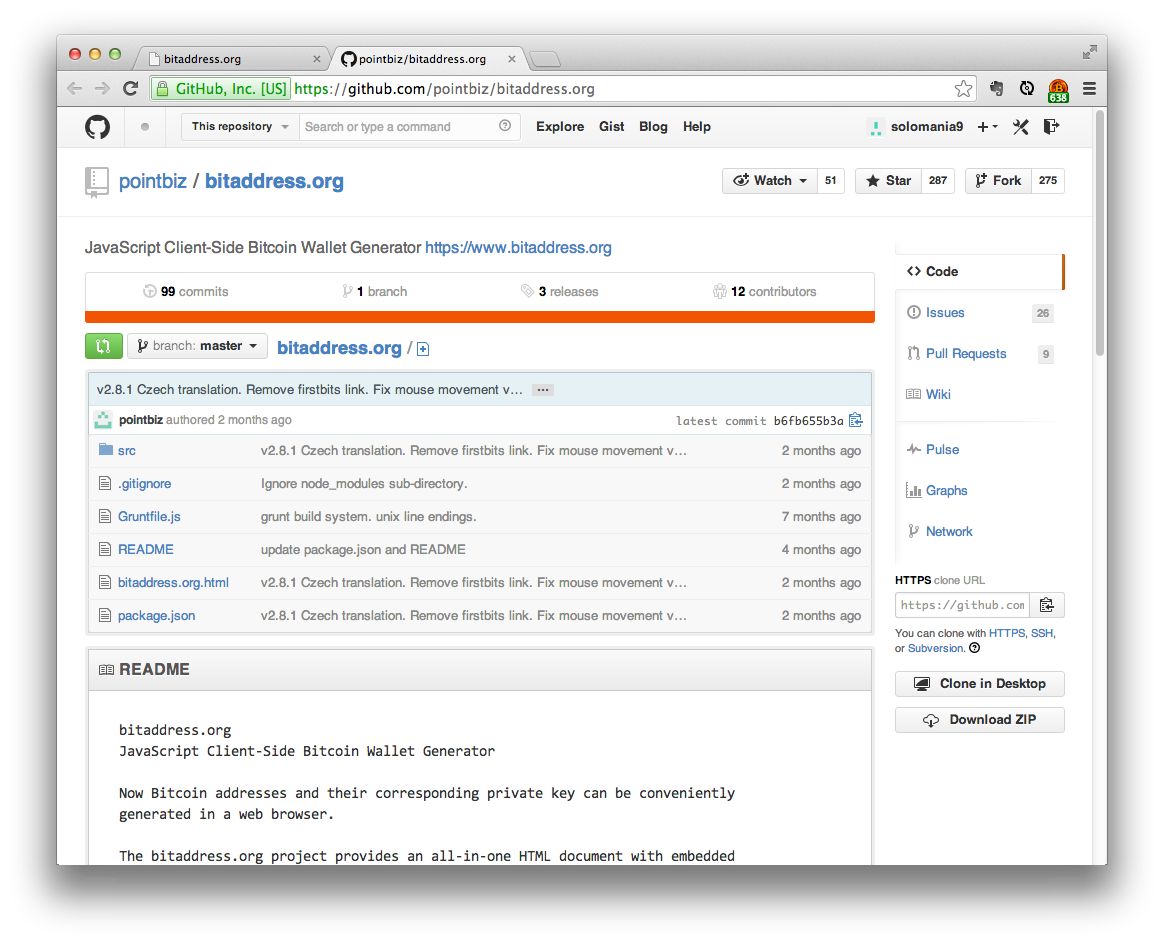
Task: Create new file plus icon
Action: (x=423, y=349)
